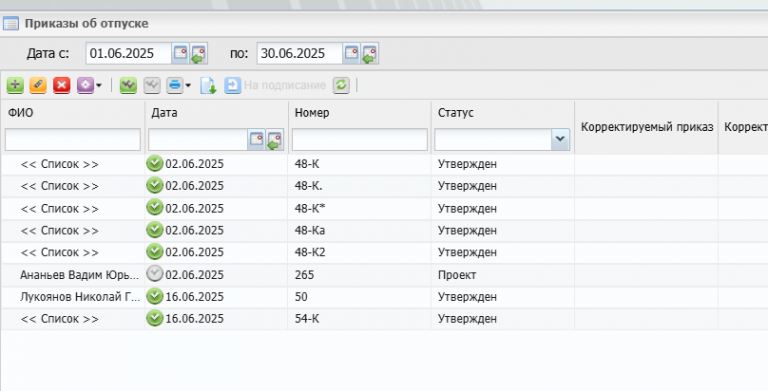Screen dimensions: 768x391
Task: Click the printer icon in toolbar
Action: point(175,85)
